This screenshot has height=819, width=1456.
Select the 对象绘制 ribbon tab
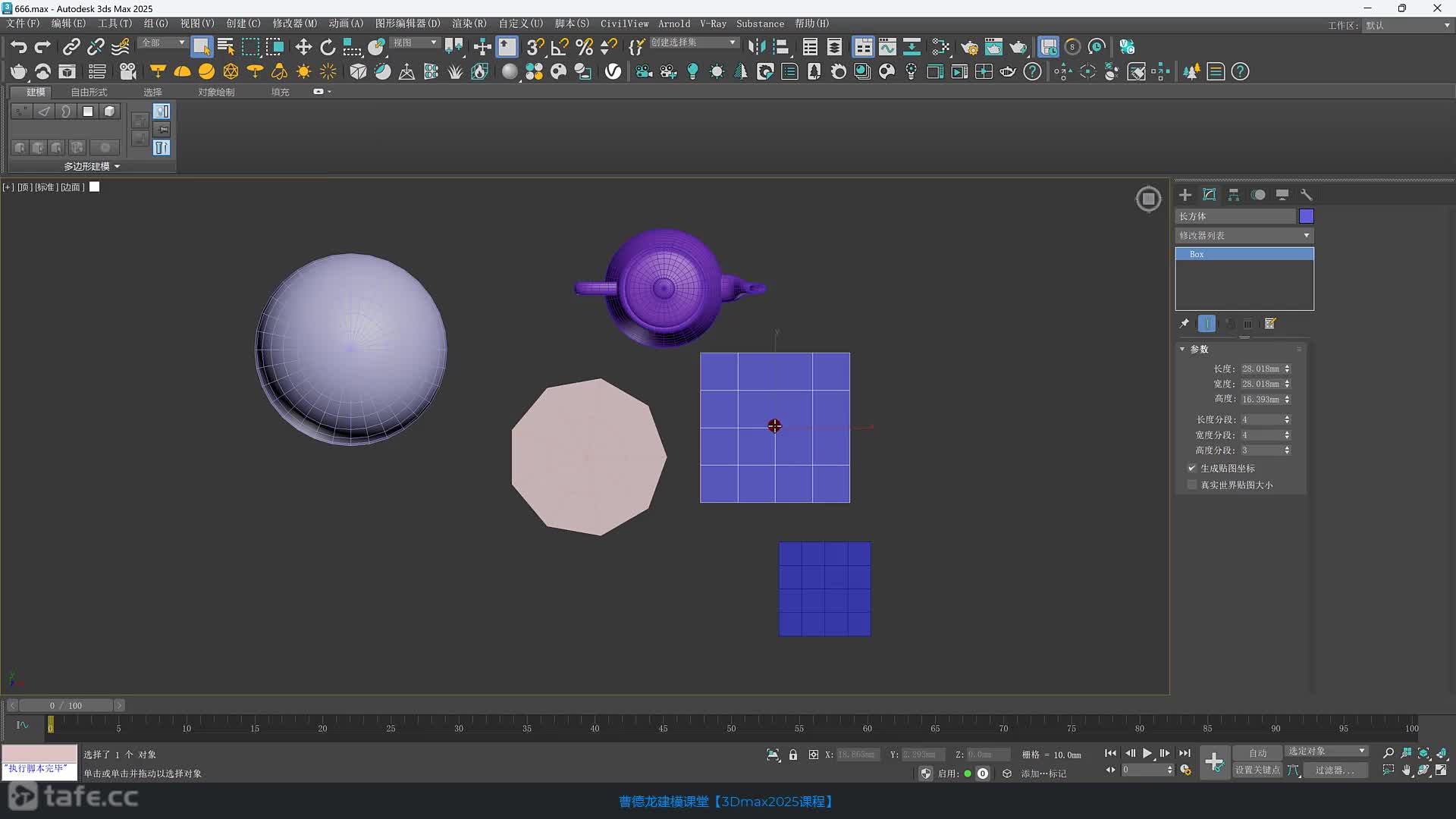click(216, 92)
